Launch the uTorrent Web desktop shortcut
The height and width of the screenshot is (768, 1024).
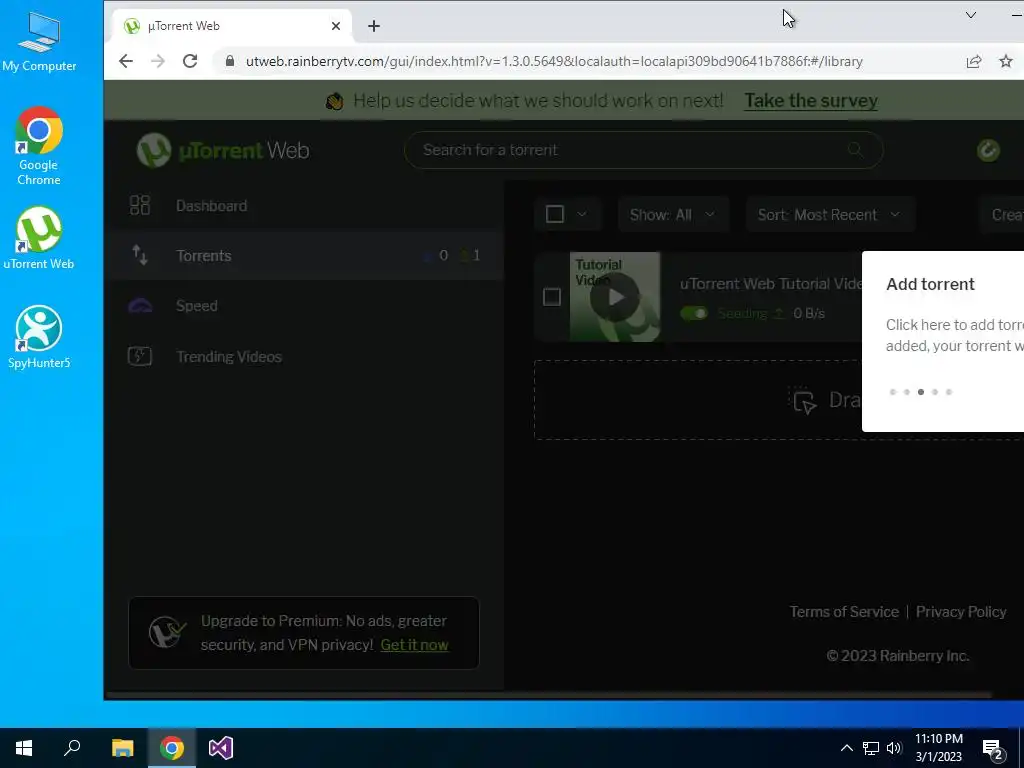pos(39,238)
